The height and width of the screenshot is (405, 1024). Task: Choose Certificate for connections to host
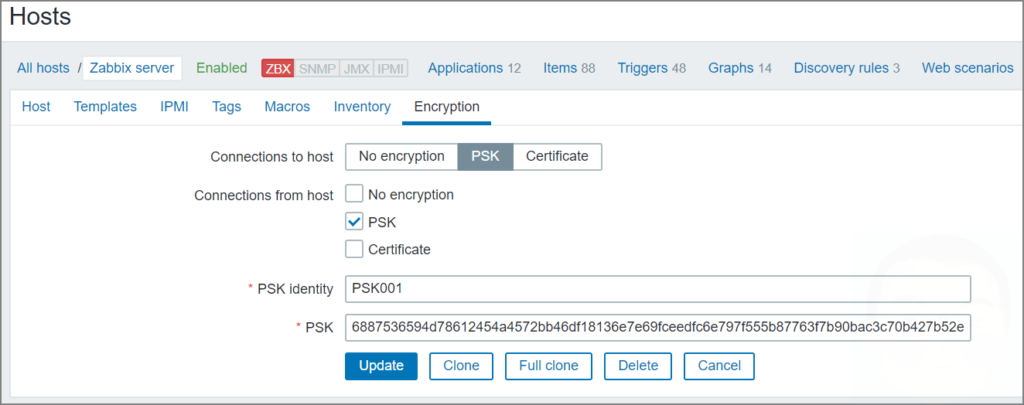coord(557,156)
